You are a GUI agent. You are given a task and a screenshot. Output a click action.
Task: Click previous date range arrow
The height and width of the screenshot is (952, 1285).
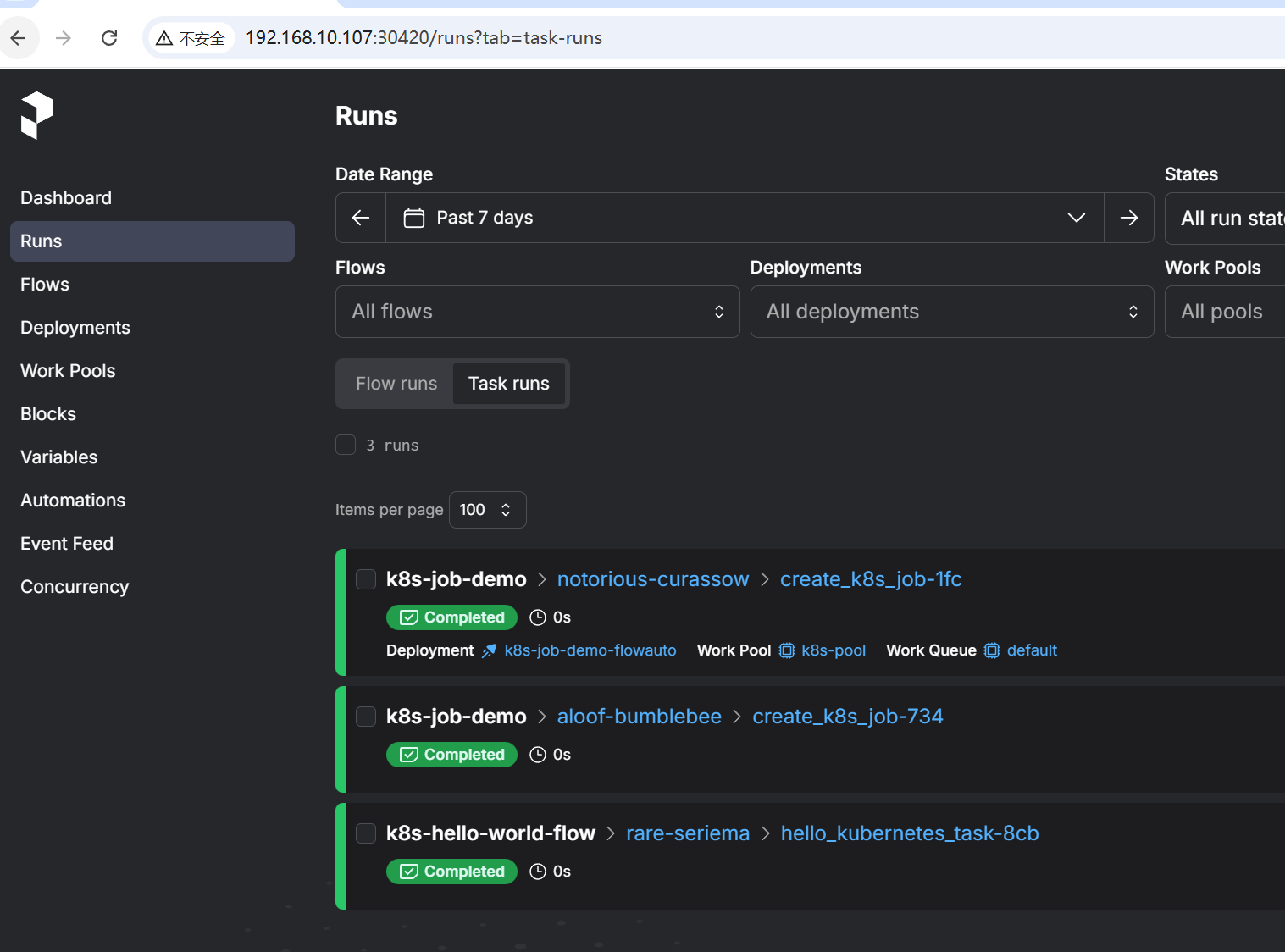(x=361, y=218)
